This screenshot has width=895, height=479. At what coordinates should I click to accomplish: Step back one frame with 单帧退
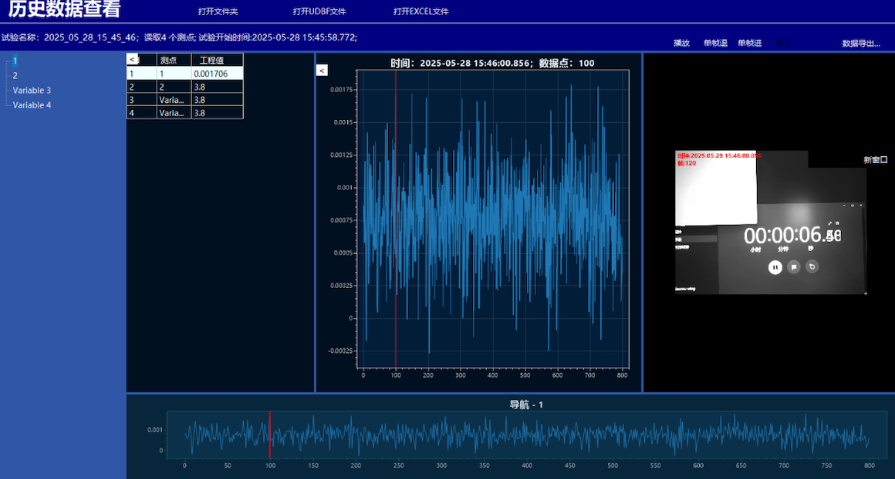click(x=715, y=43)
